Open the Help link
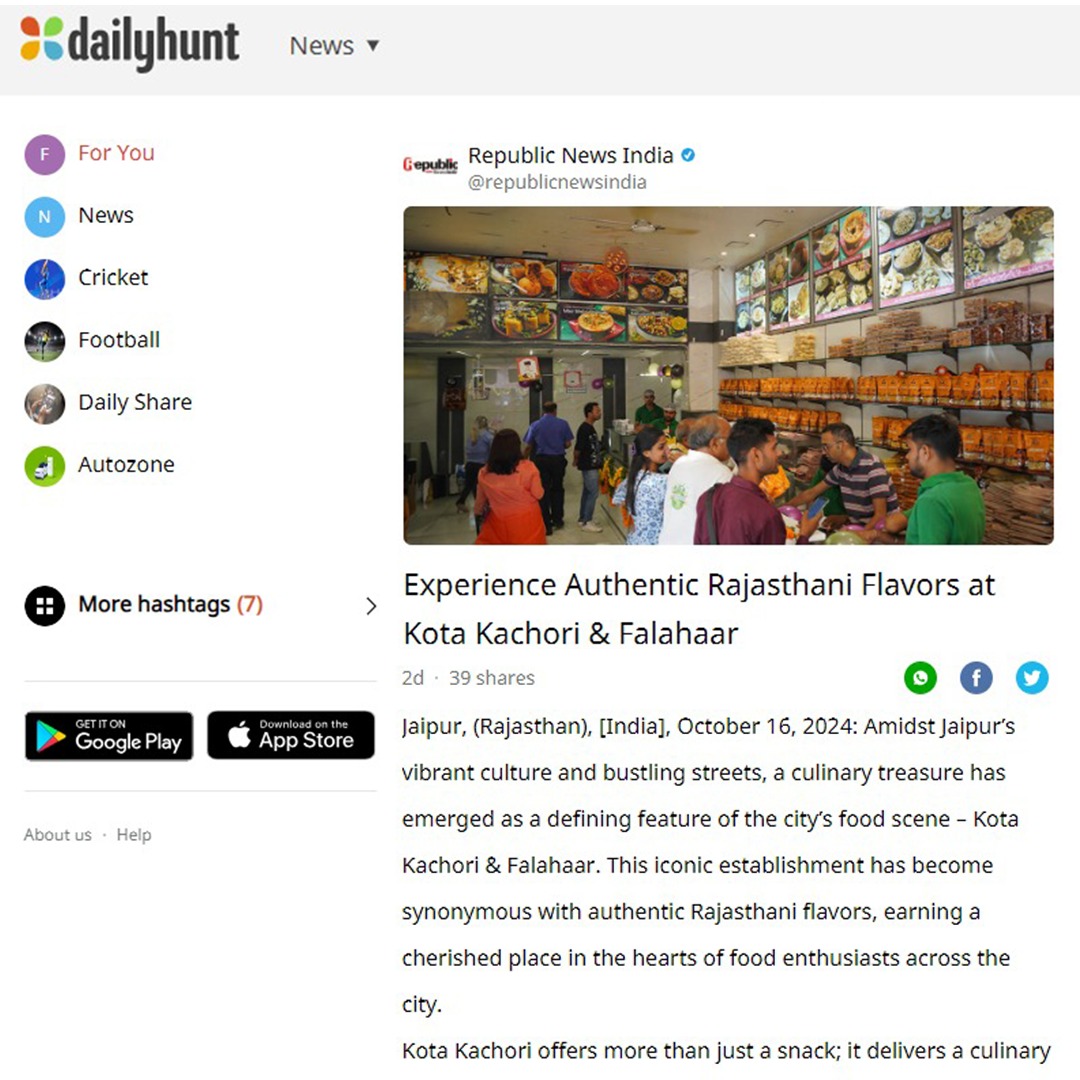1080x1080 pixels. [x=134, y=835]
